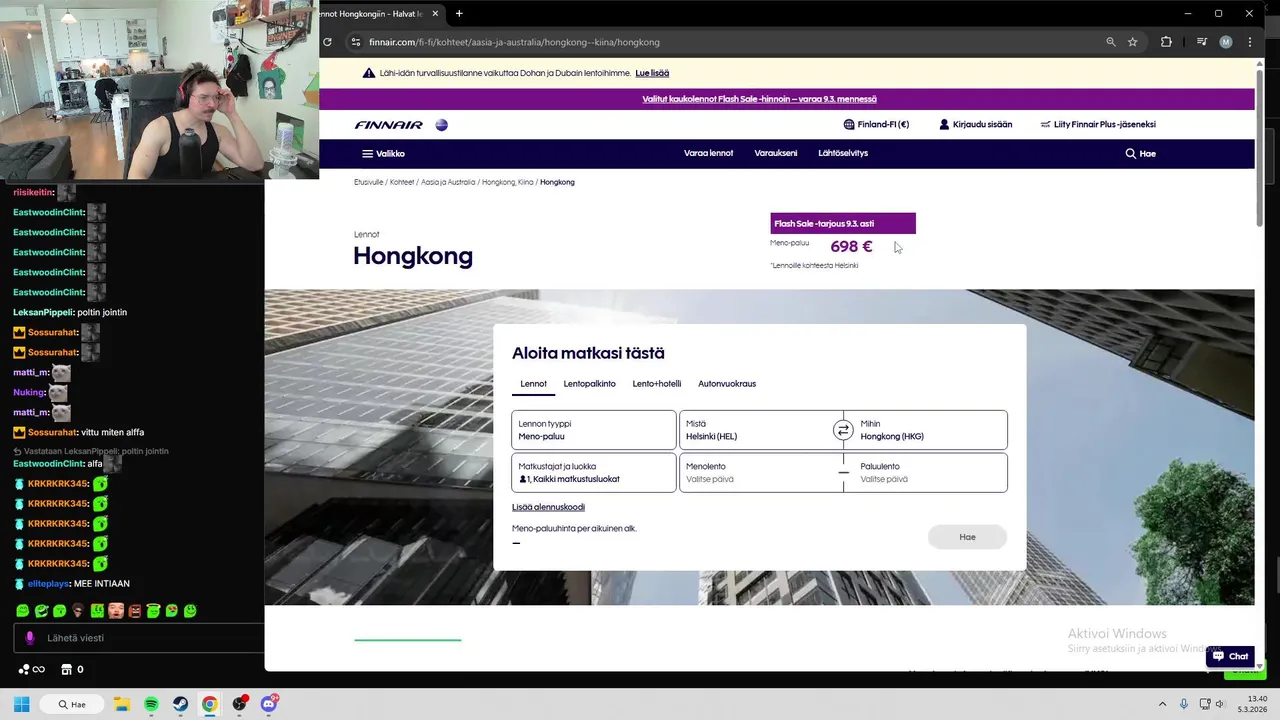Reload the Finnair page

coord(327,42)
